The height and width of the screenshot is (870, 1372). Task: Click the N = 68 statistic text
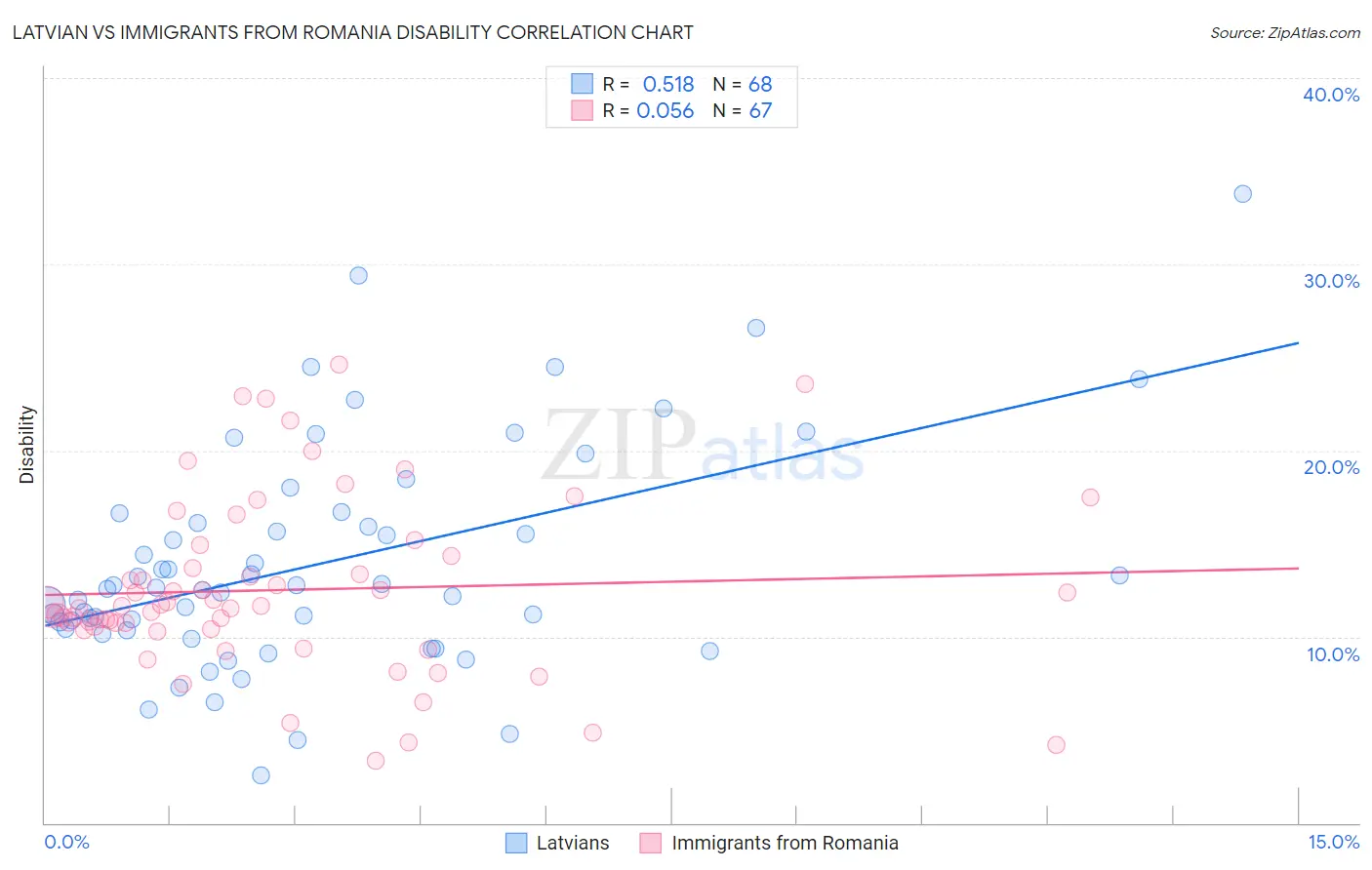(743, 84)
